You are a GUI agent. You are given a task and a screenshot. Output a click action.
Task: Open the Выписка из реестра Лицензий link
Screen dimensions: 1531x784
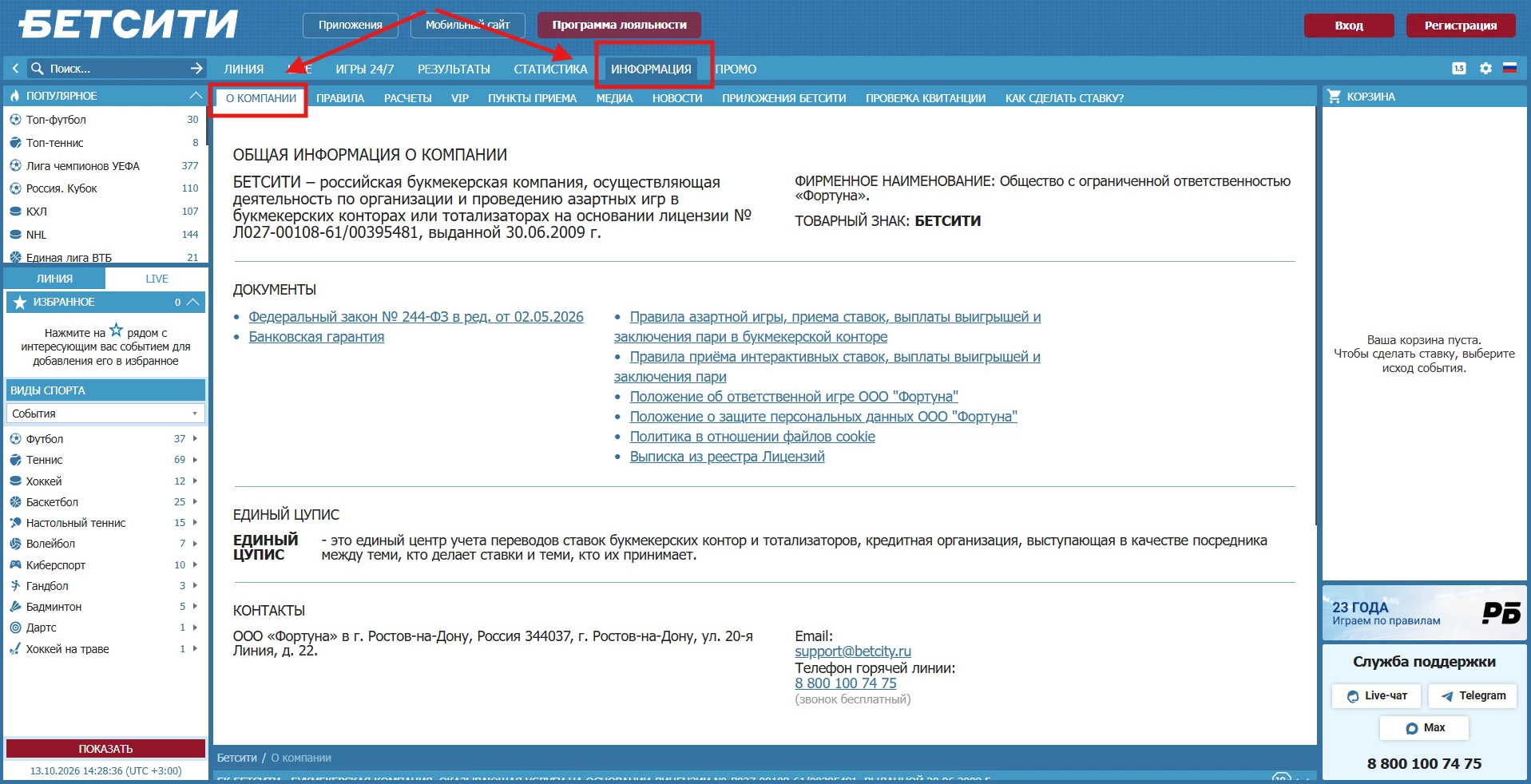coord(727,457)
